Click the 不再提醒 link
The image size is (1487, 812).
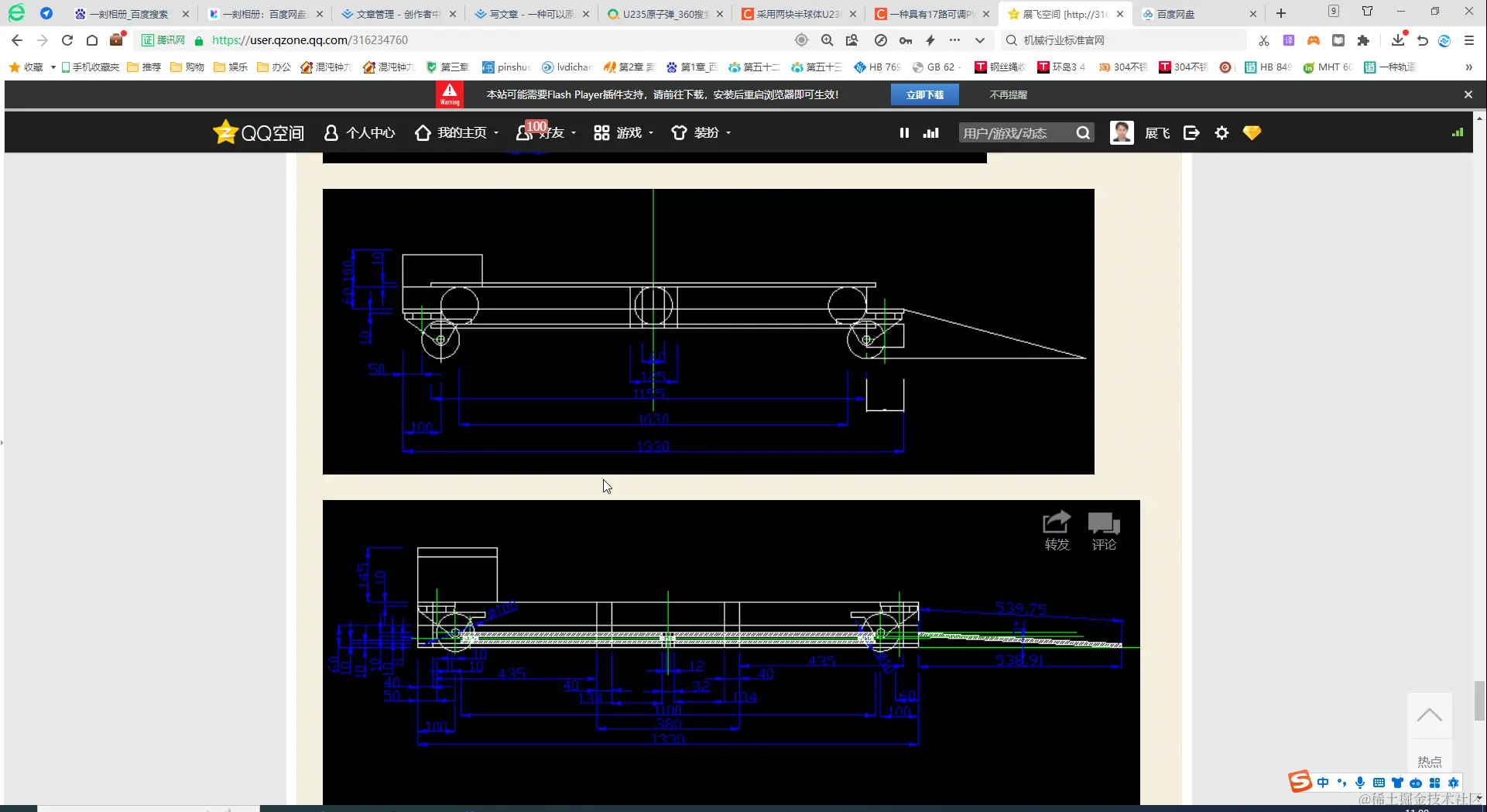1009,94
